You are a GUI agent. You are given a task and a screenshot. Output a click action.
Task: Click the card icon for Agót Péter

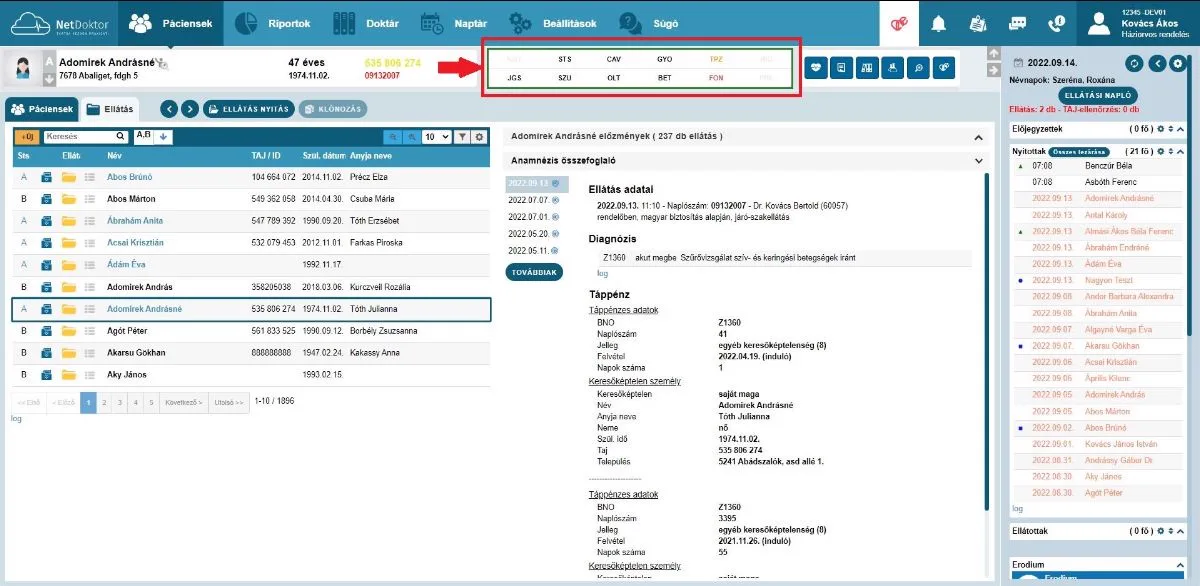[x=47, y=331]
